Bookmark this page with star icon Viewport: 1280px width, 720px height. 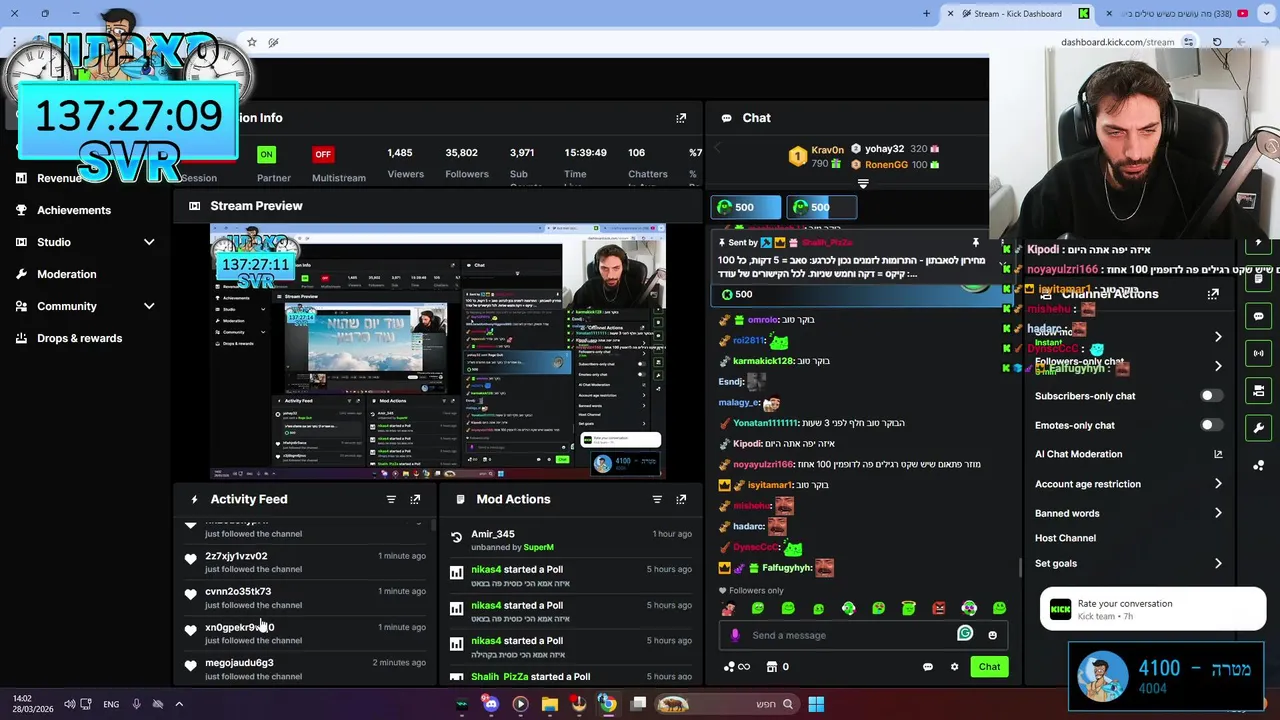point(252,42)
